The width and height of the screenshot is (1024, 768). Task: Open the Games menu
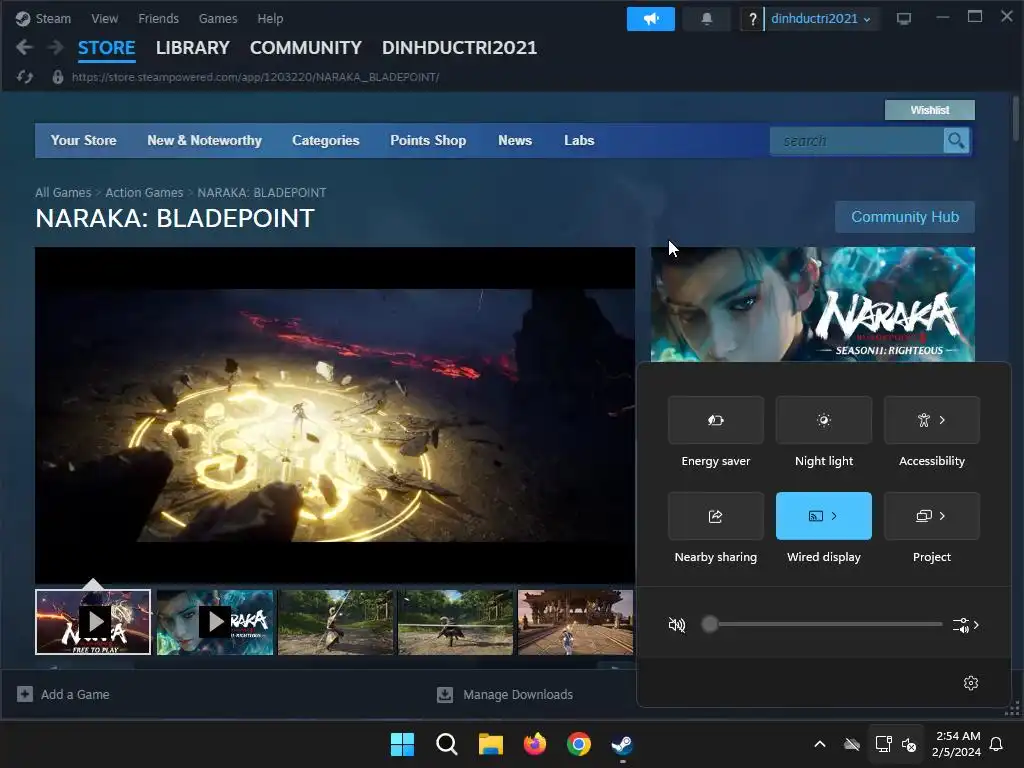pyautogui.click(x=218, y=18)
